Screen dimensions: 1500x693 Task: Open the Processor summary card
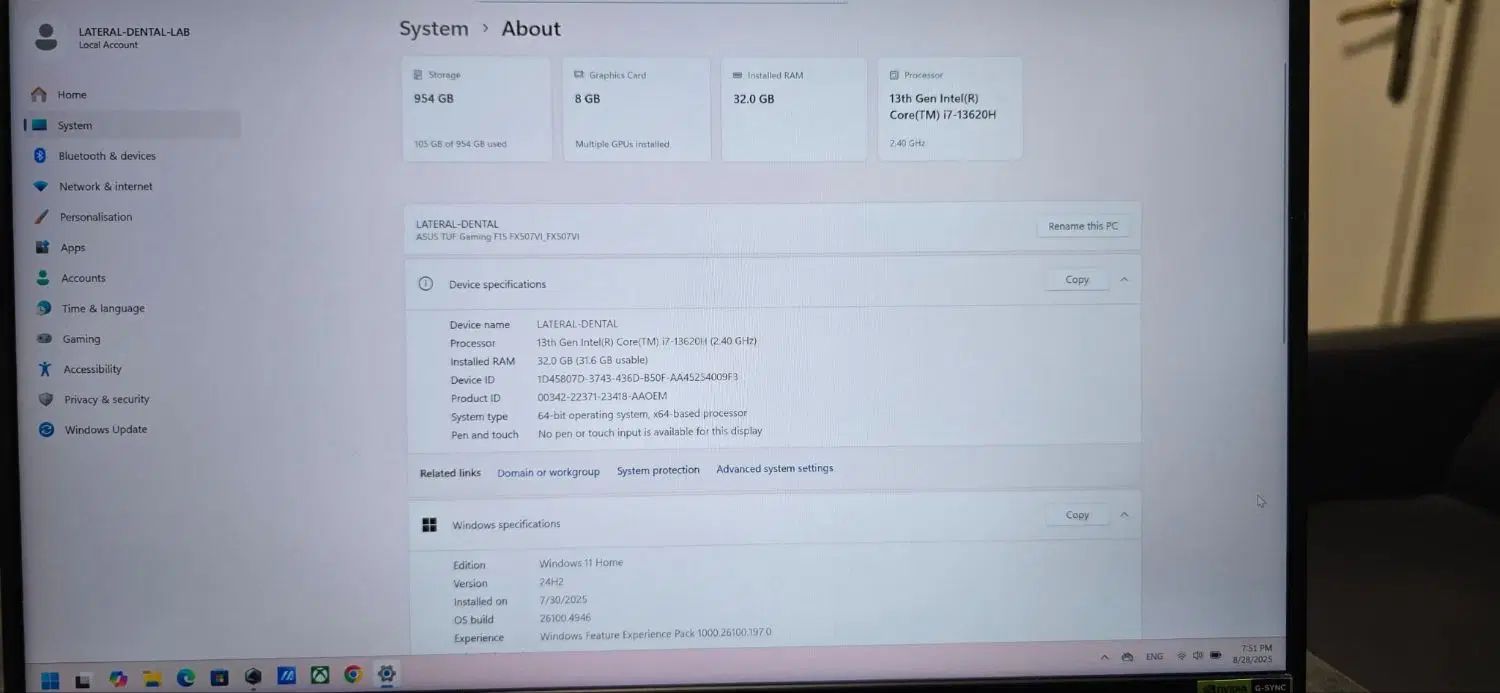[950, 109]
